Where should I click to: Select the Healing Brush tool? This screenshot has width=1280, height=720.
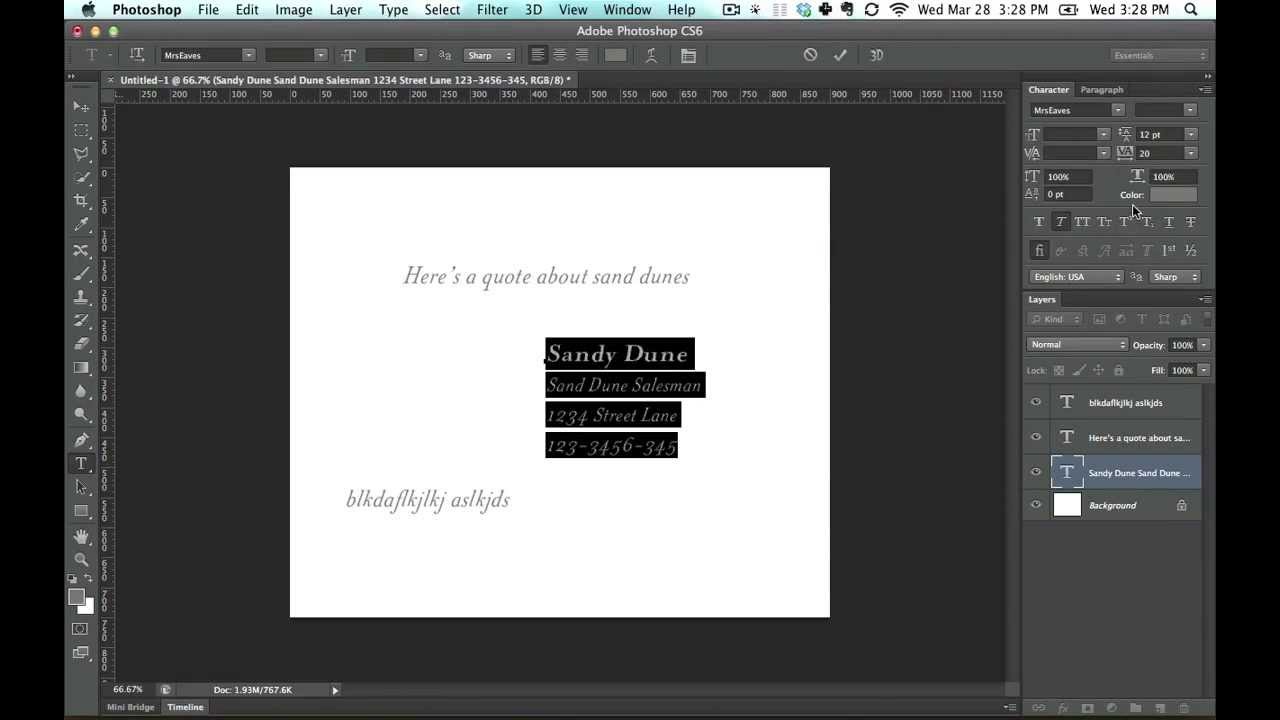click(x=81, y=250)
